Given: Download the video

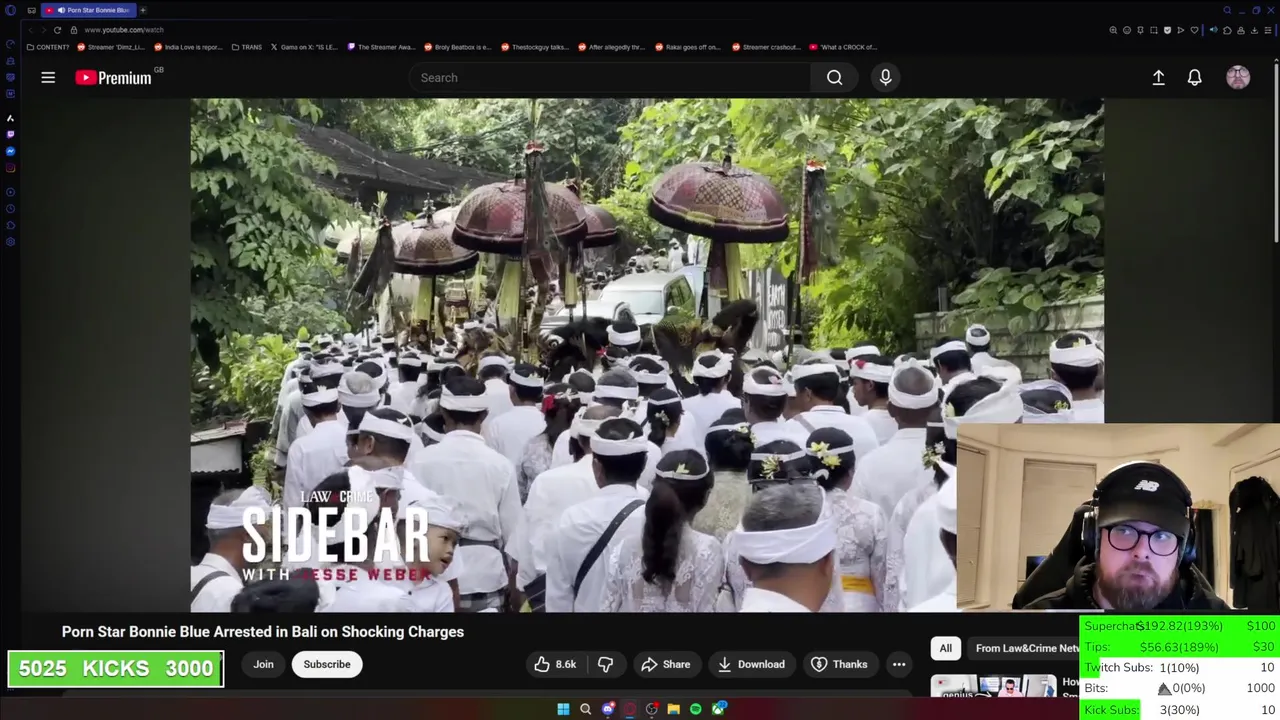Looking at the screenshot, I should point(750,664).
